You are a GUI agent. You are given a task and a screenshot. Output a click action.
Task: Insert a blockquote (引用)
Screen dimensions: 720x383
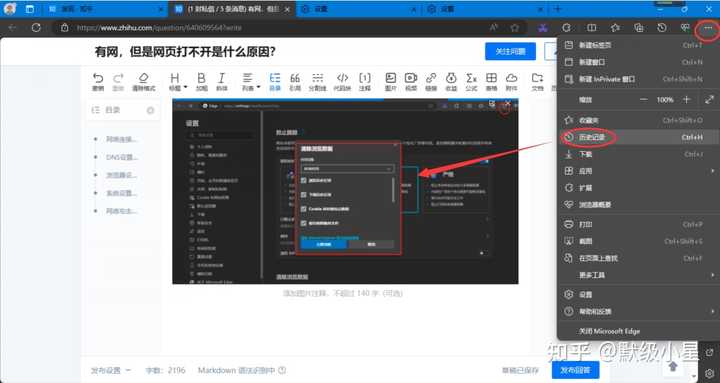295,82
